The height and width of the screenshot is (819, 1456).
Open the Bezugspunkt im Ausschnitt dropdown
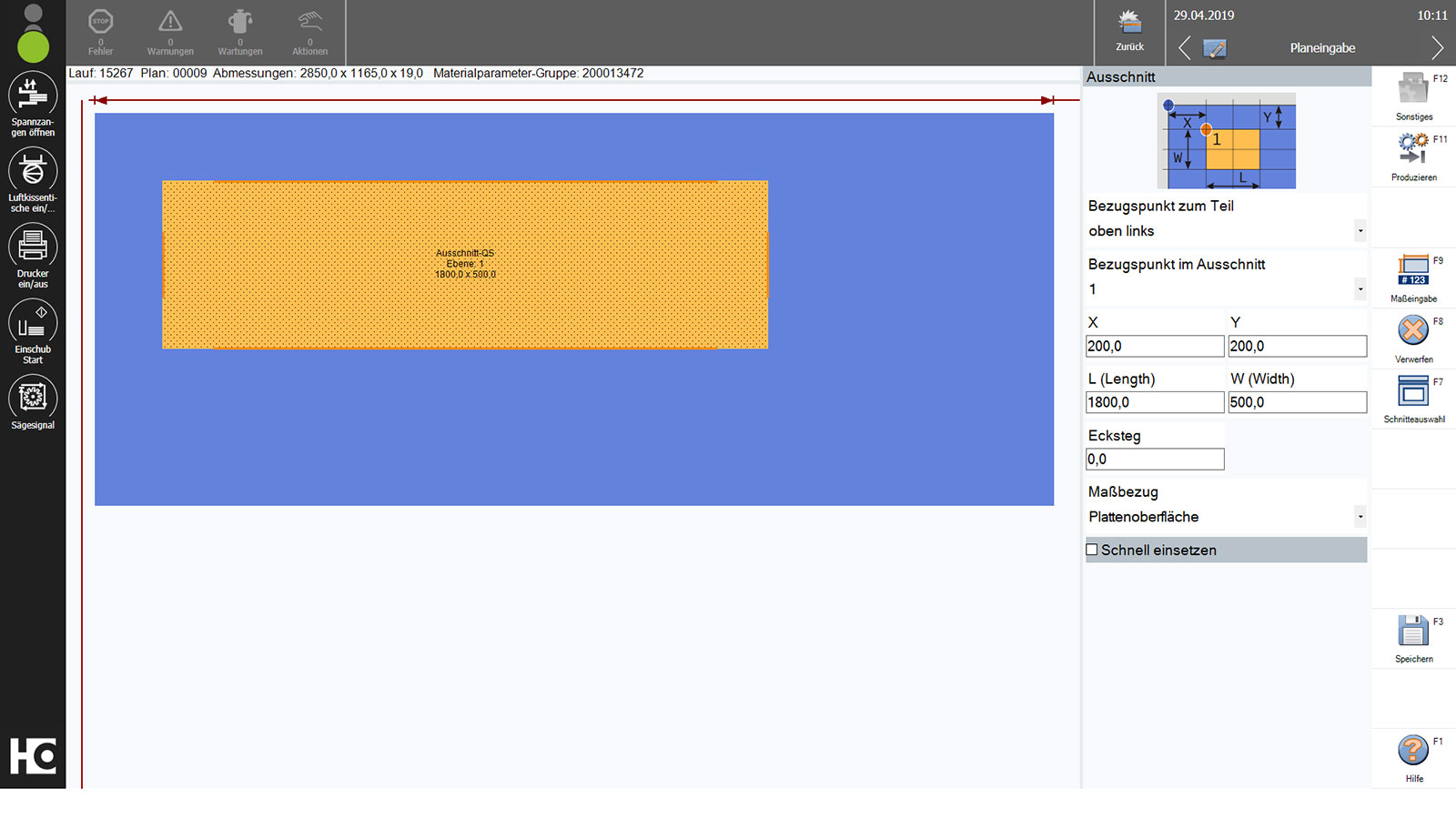tap(1360, 289)
